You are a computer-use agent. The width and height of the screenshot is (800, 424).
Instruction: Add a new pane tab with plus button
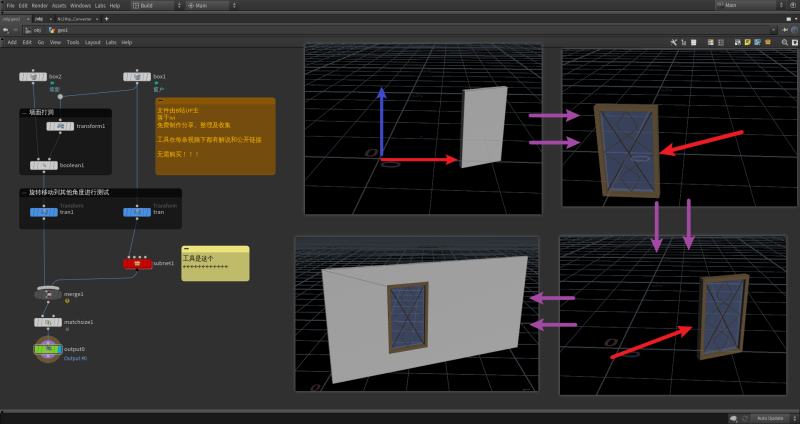[x=107, y=18]
